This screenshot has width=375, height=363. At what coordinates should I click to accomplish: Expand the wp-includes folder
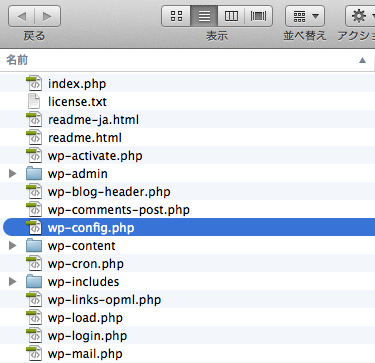[x=12, y=282]
